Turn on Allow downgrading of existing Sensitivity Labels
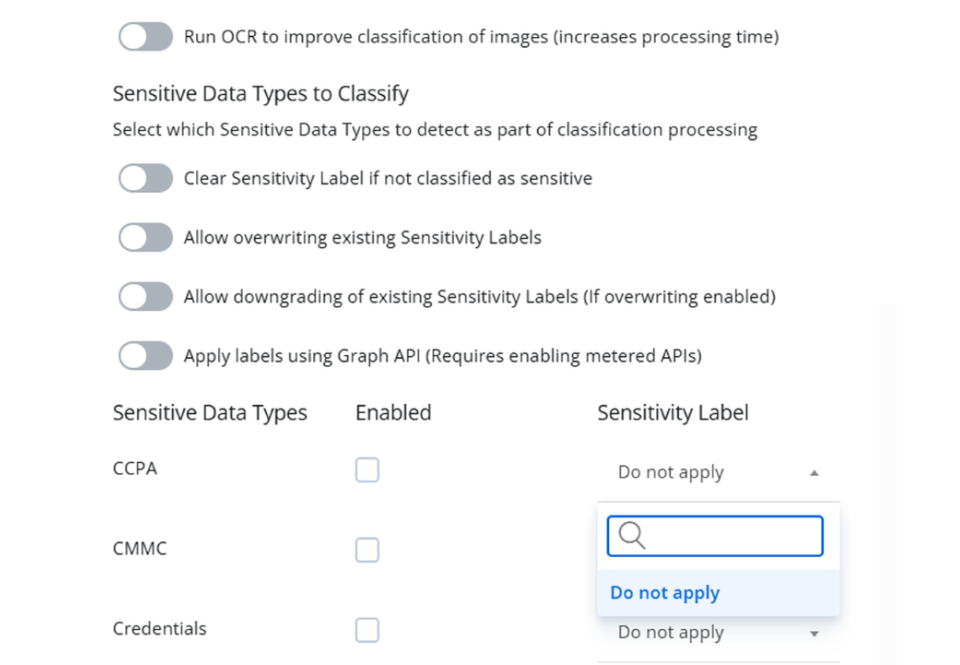Image resolution: width=960 pixels, height=665 pixels. (145, 296)
